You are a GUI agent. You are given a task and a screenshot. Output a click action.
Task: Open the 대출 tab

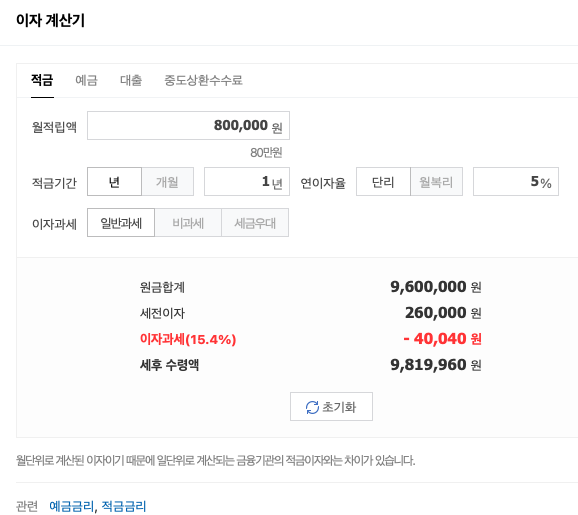[x=131, y=80]
